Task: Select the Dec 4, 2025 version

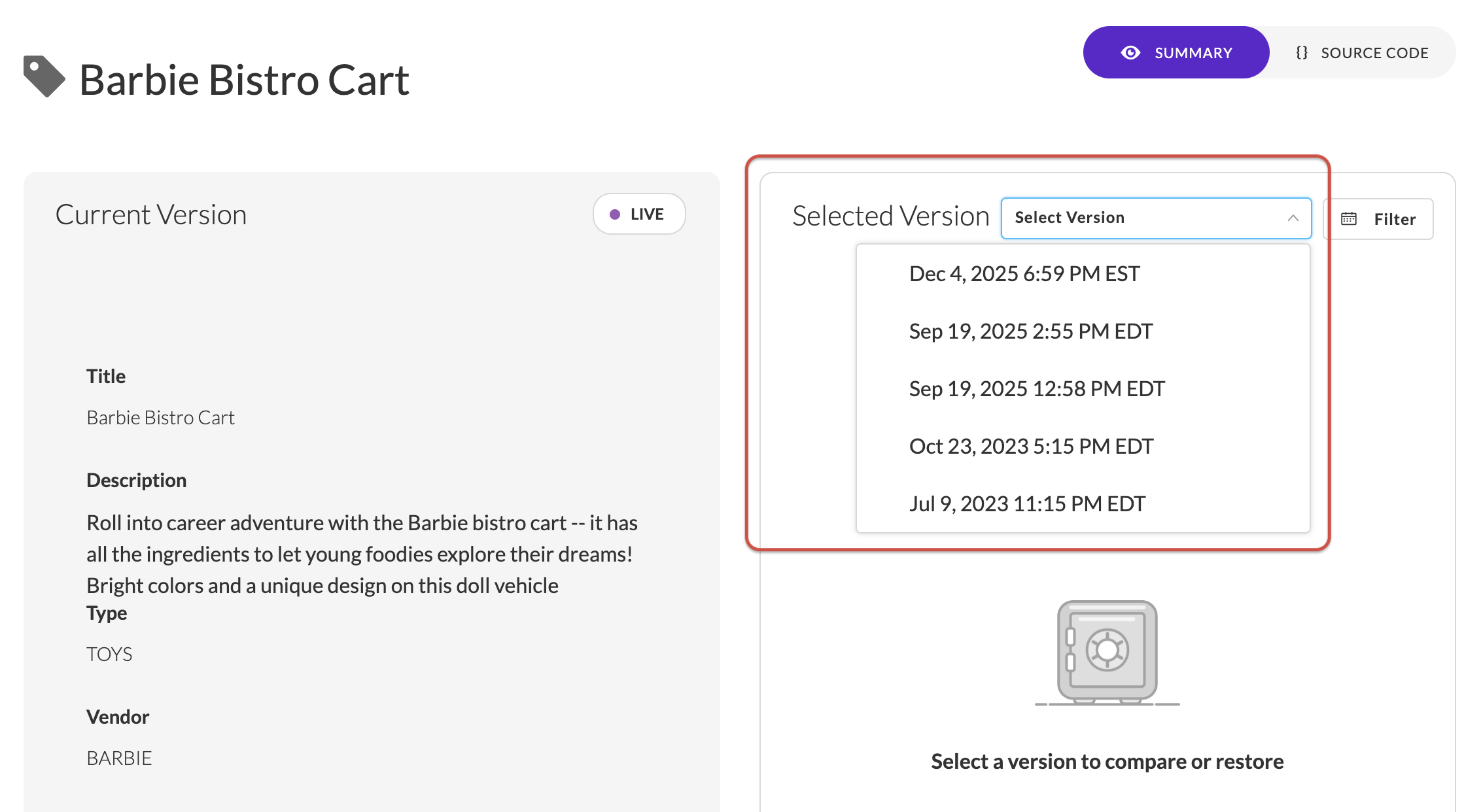Action: [1024, 273]
